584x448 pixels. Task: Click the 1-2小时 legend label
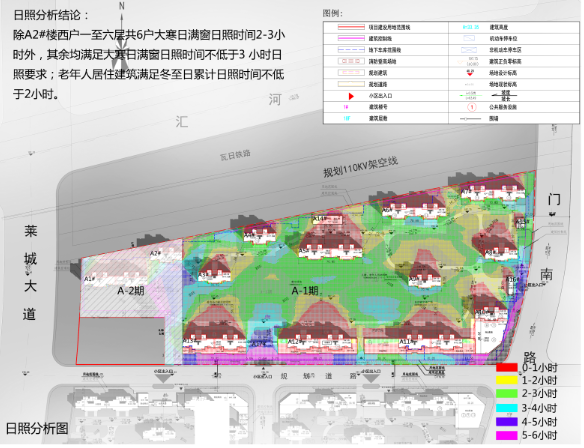pyautogui.click(x=539, y=380)
